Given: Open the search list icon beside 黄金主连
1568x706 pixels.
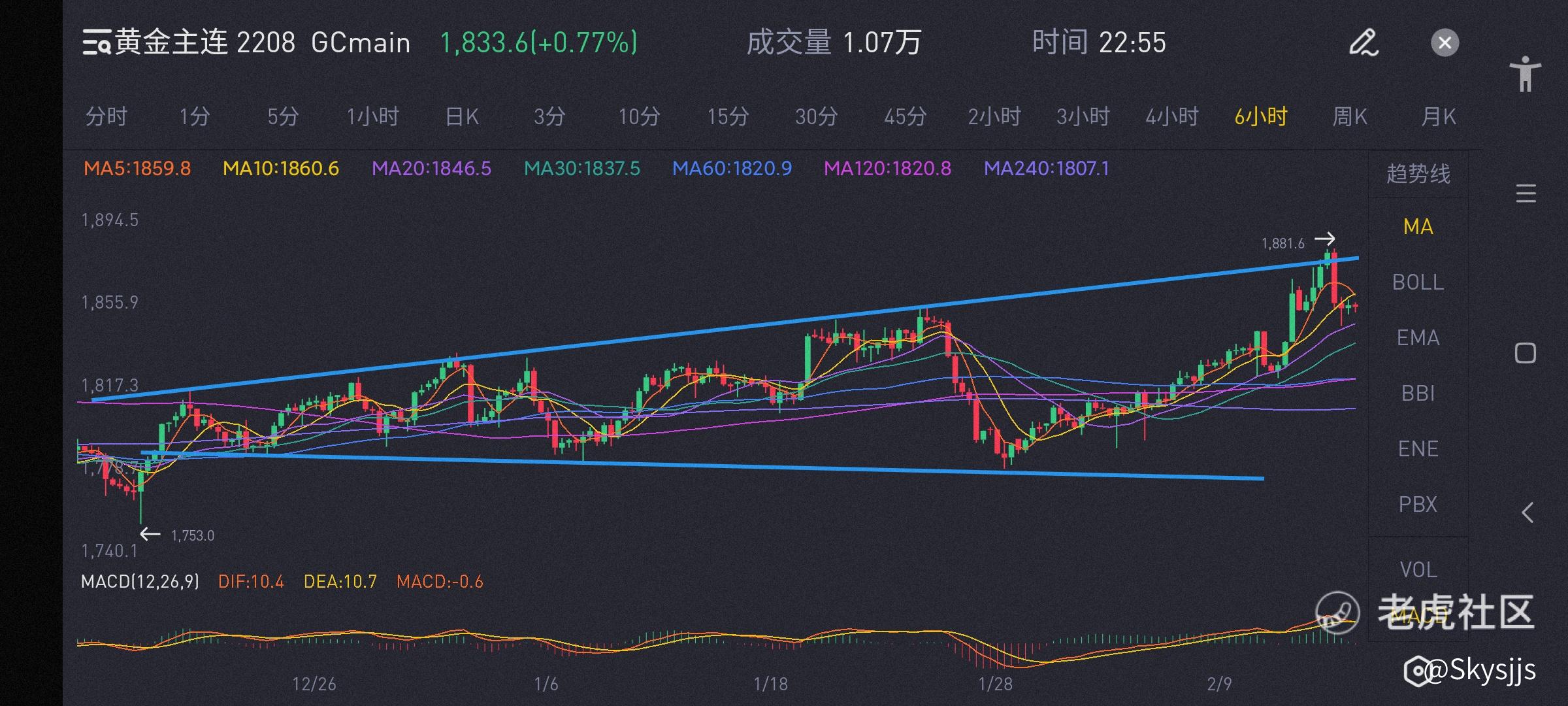Looking at the screenshot, I should point(96,43).
